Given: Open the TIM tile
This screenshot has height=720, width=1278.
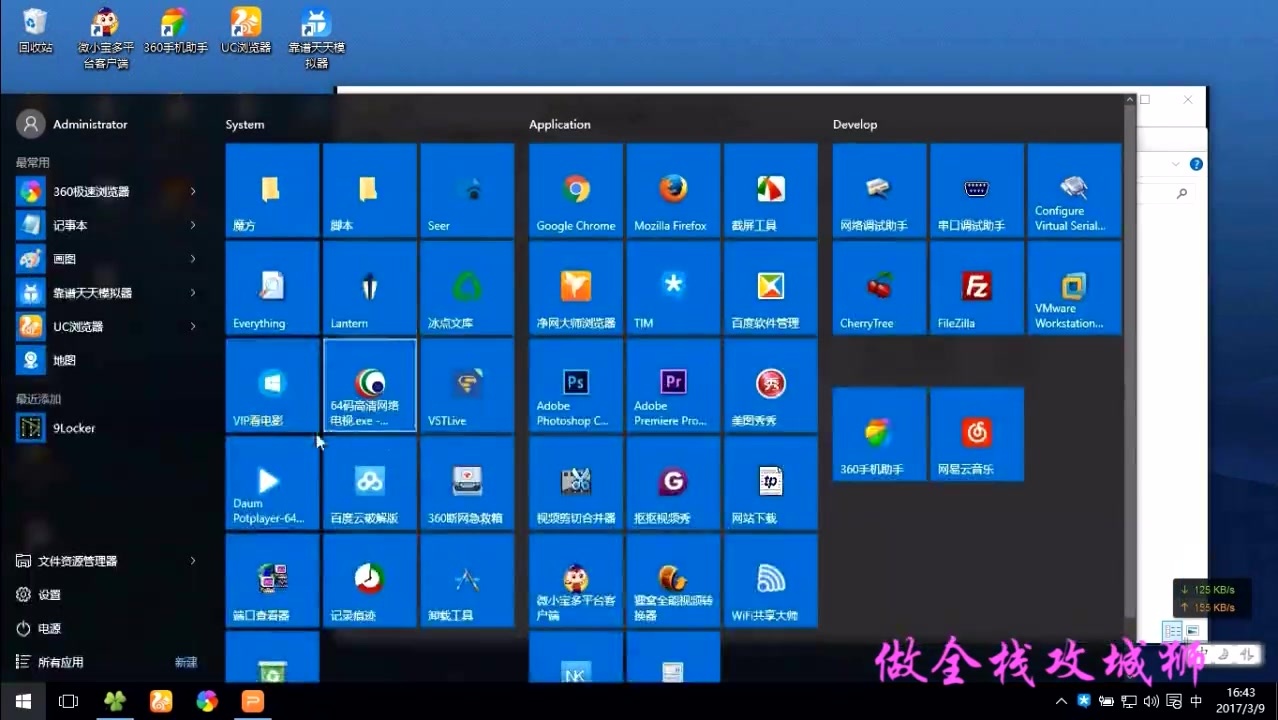Looking at the screenshot, I should coord(673,288).
